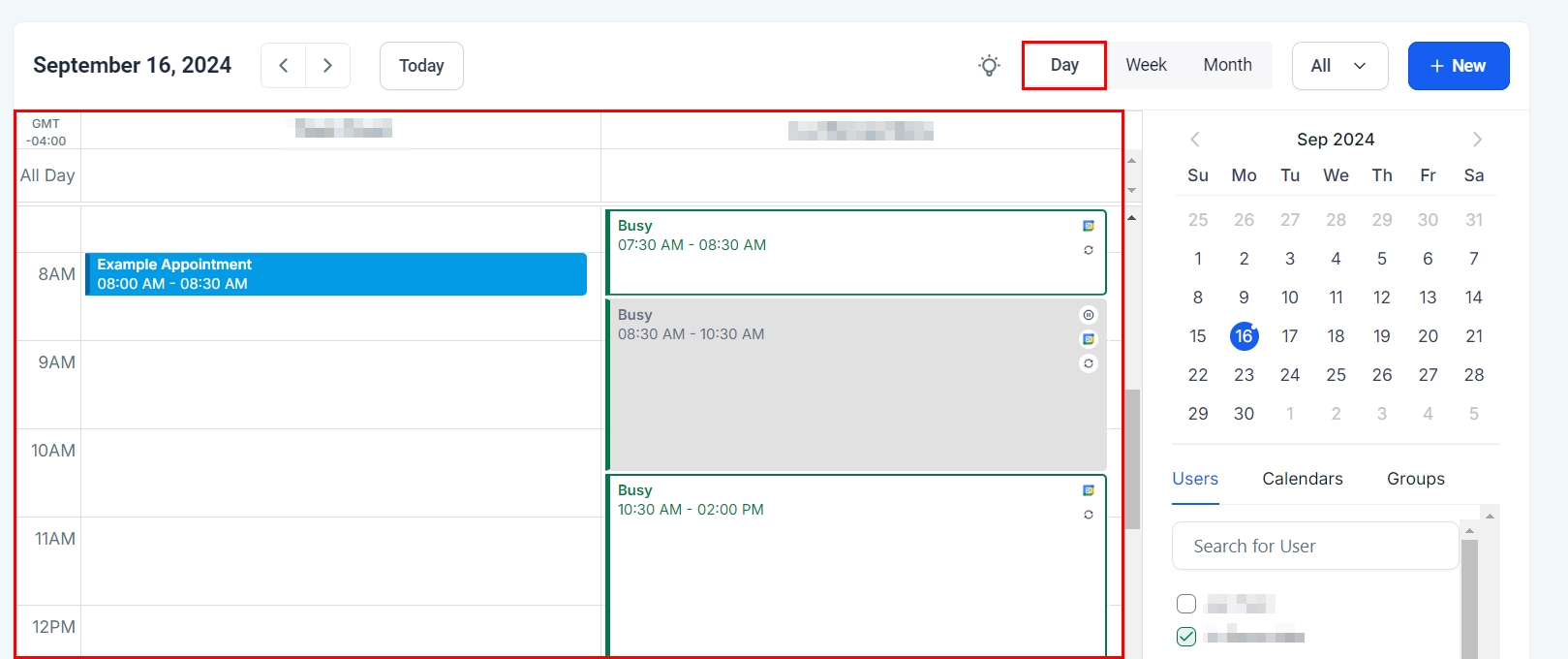The height and width of the screenshot is (659, 1568).
Task: Show previous month in mini calendar
Action: 1195,140
